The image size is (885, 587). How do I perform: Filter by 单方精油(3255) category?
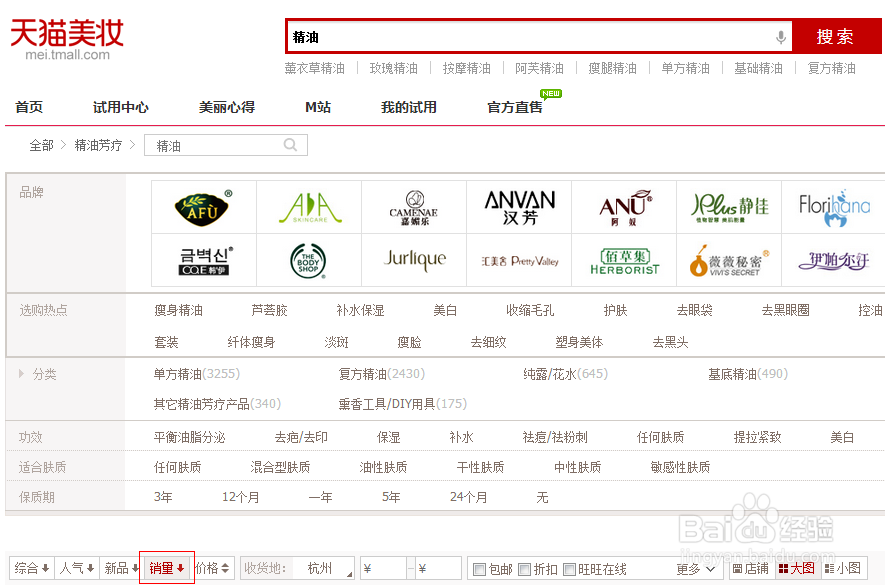point(197,374)
